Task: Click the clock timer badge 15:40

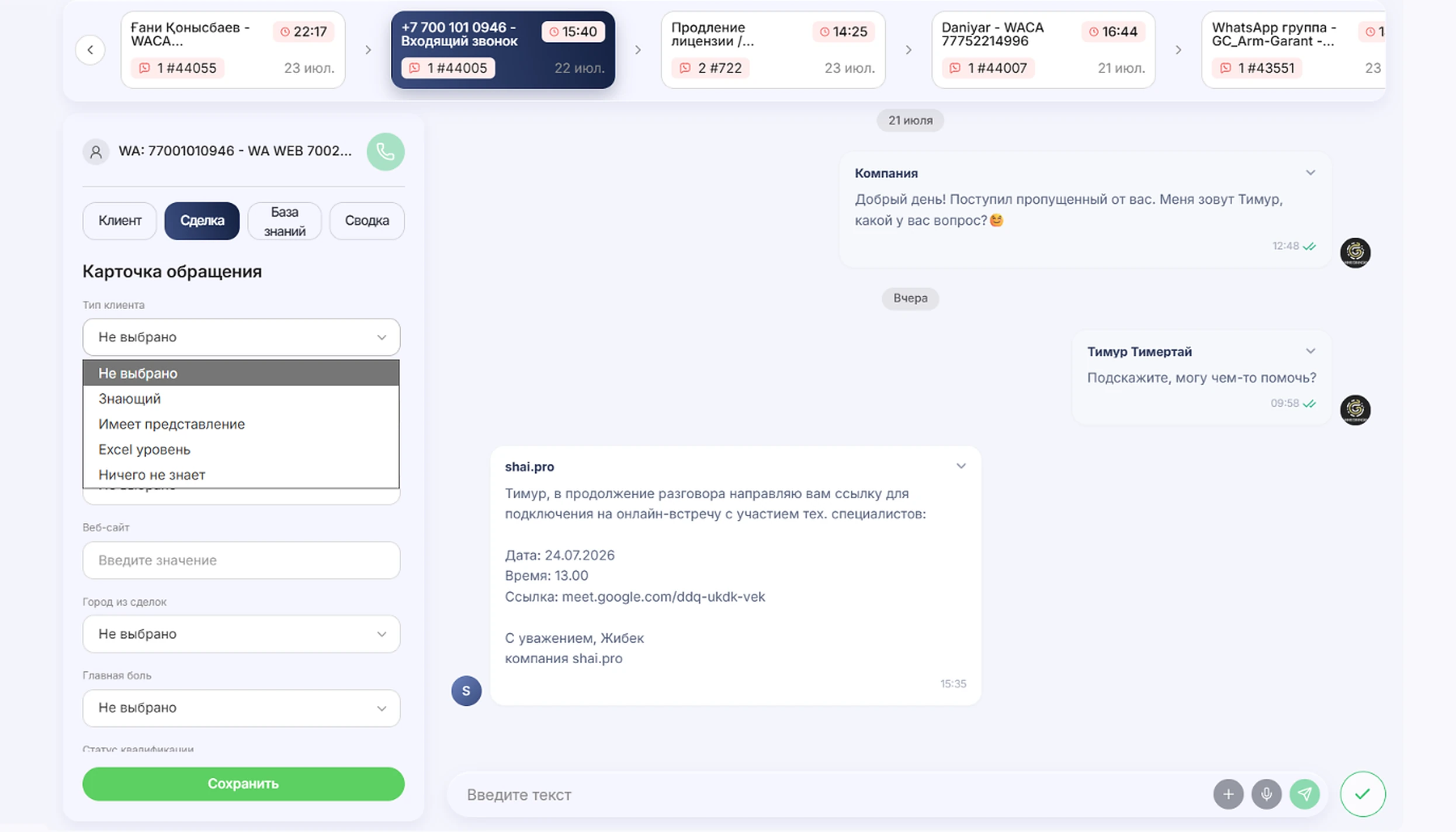Action: pyautogui.click(x=573, y=32)
